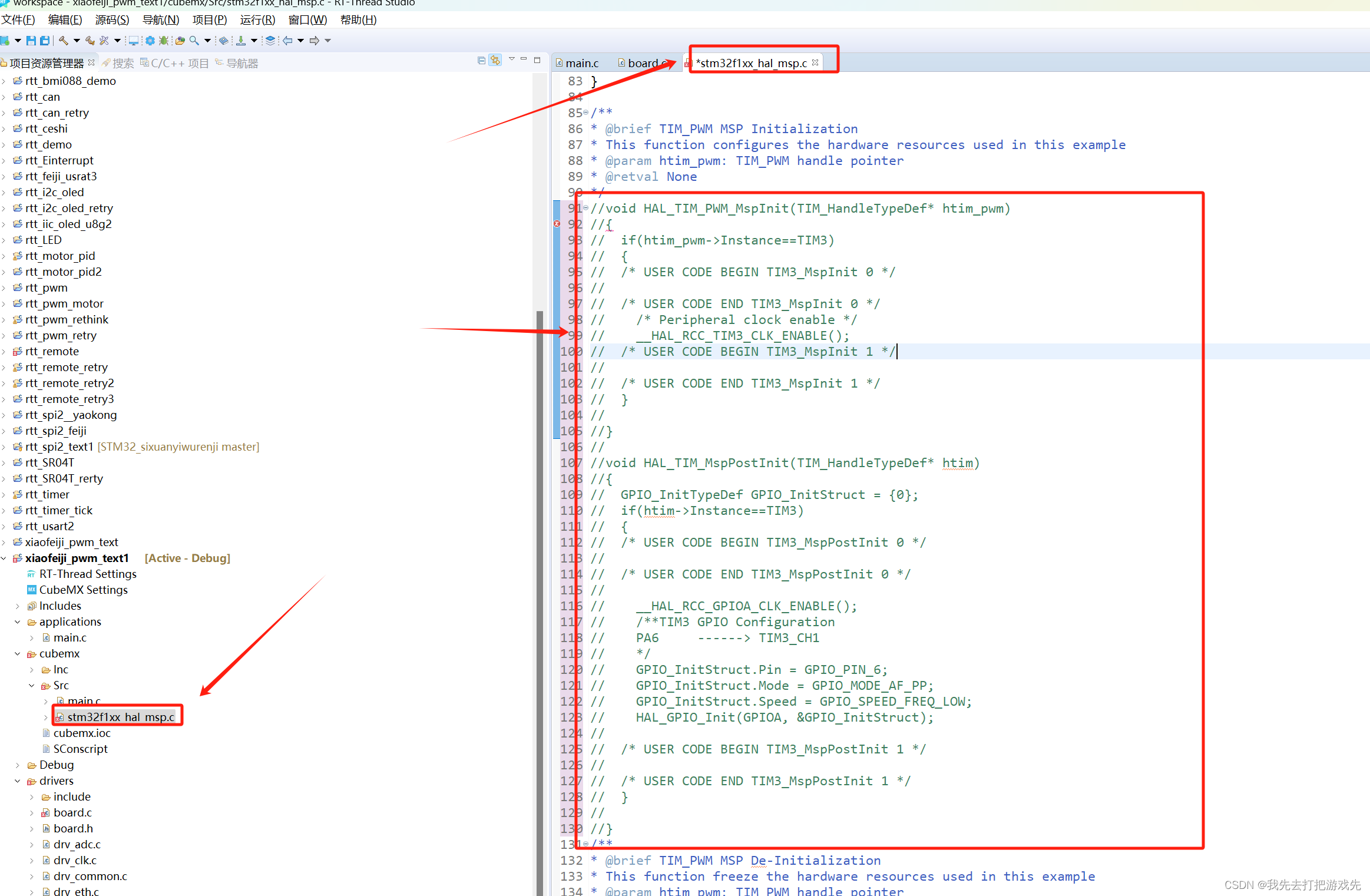Screen dimensions: 1370x896
Task: Download the program to the board
Action: [241, 40]
